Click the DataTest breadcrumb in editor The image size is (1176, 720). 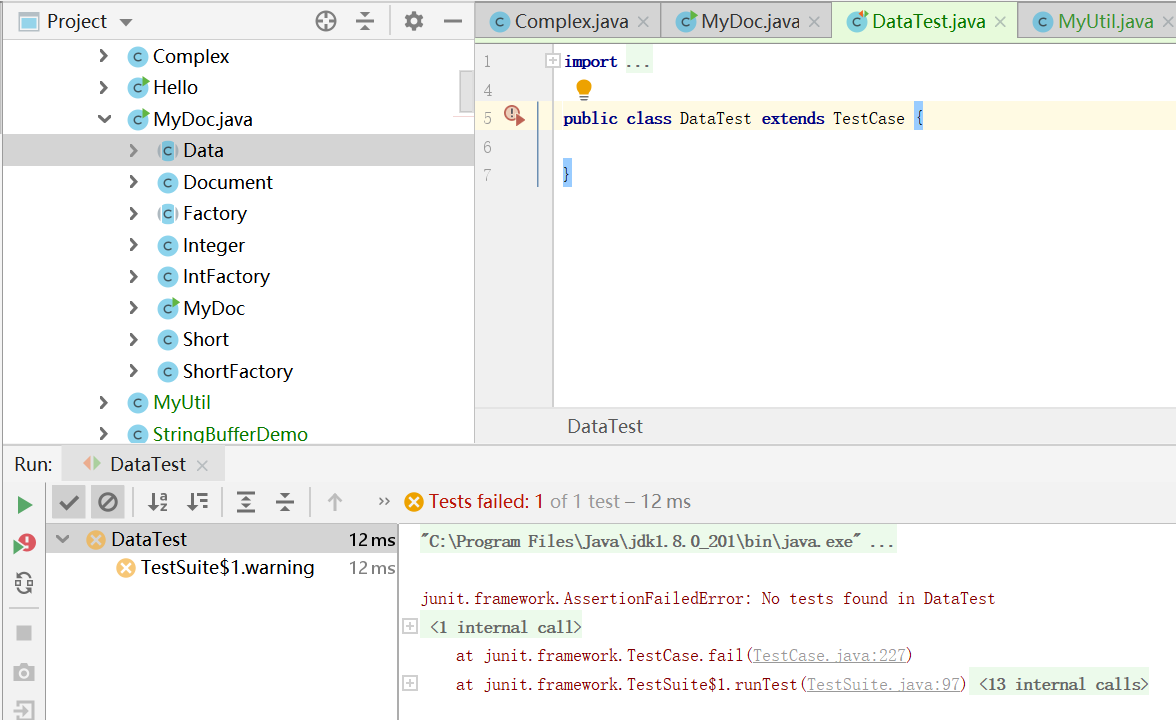(x=604, y=427)
